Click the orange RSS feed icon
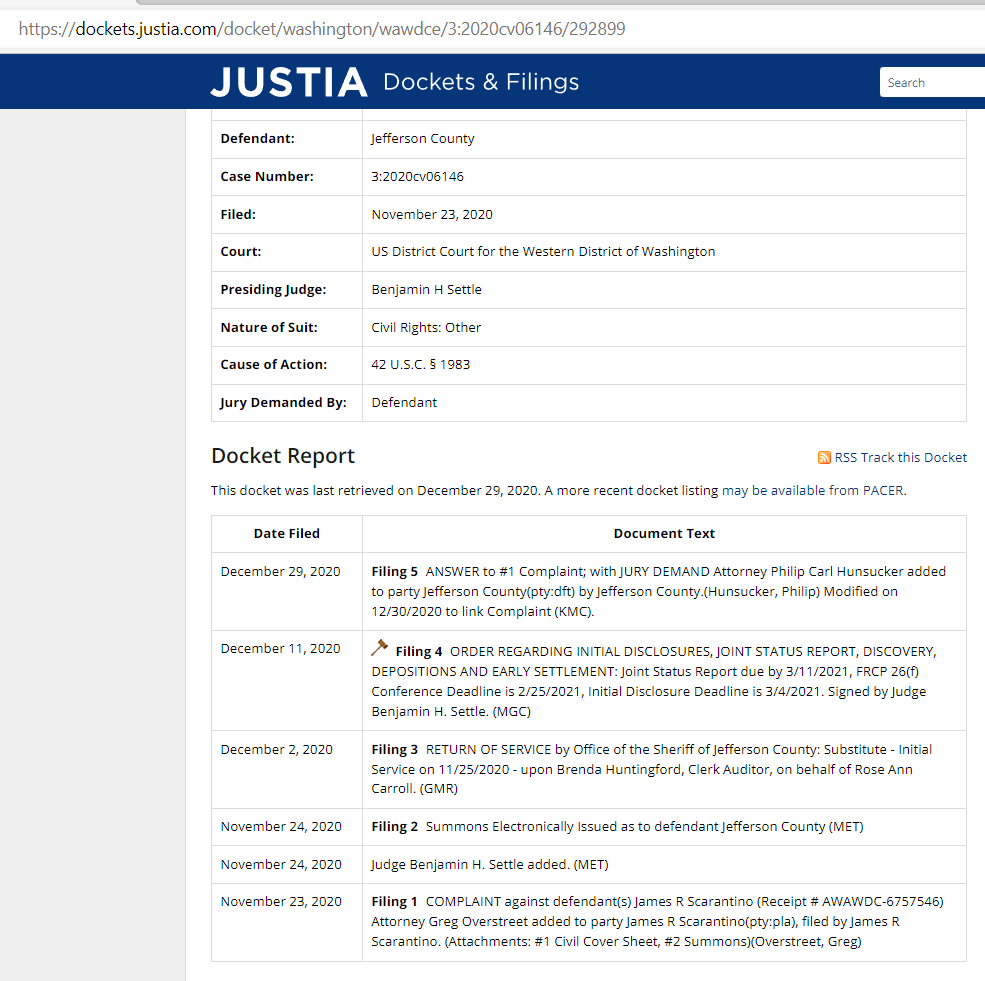985x981 pixels. (824, 458)
